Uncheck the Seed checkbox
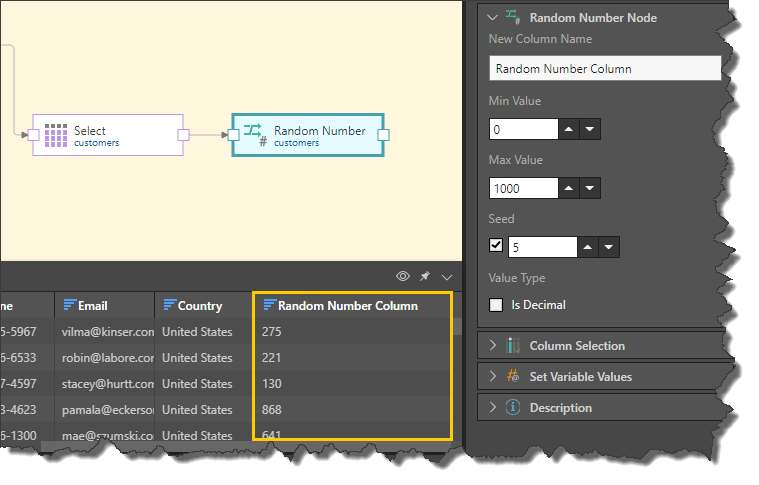Image resolution: width=759 pixels, height=485 pixels. (x=496, y=246)
